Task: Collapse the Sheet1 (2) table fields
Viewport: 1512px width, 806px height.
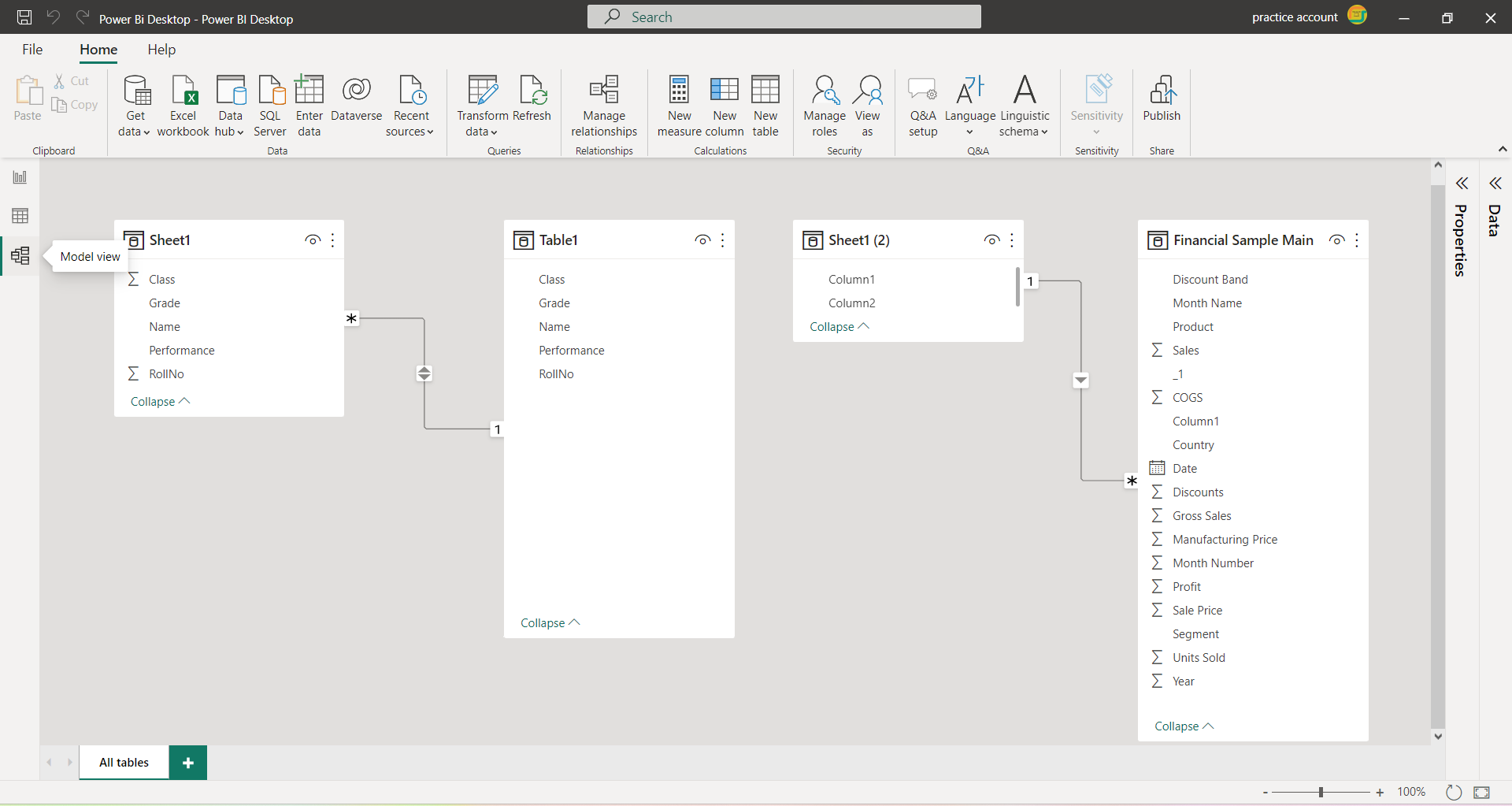Action: tap(839, 326)
